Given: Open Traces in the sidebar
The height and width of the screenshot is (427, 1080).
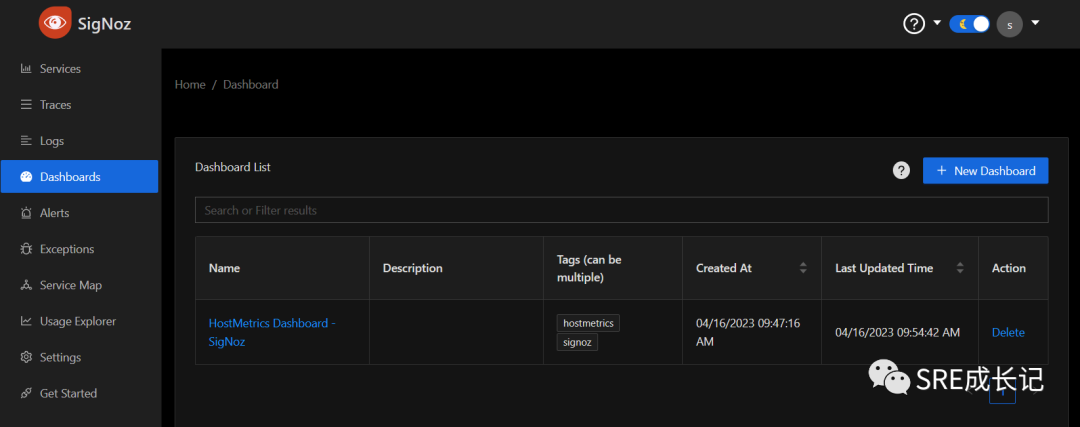Looking at the screenshot, I should point(80,105).
